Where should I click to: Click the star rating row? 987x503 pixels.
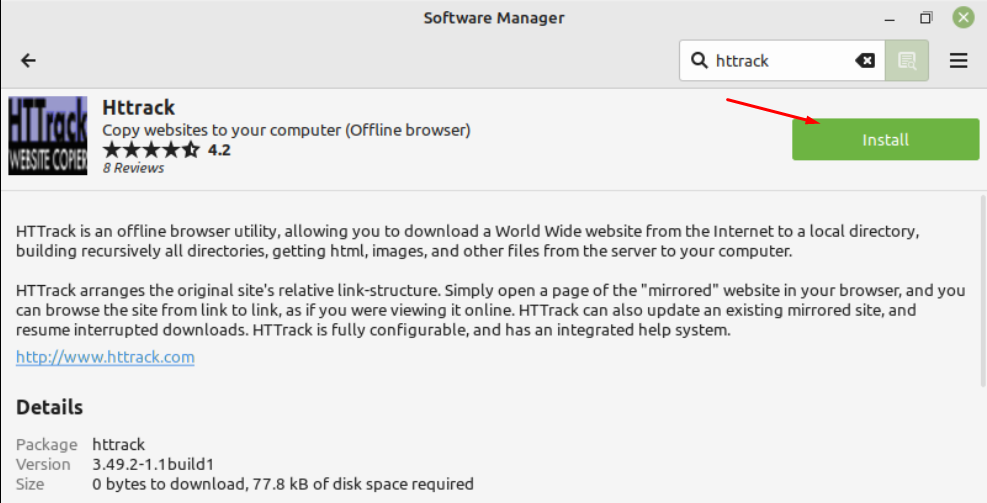[151, 150]
